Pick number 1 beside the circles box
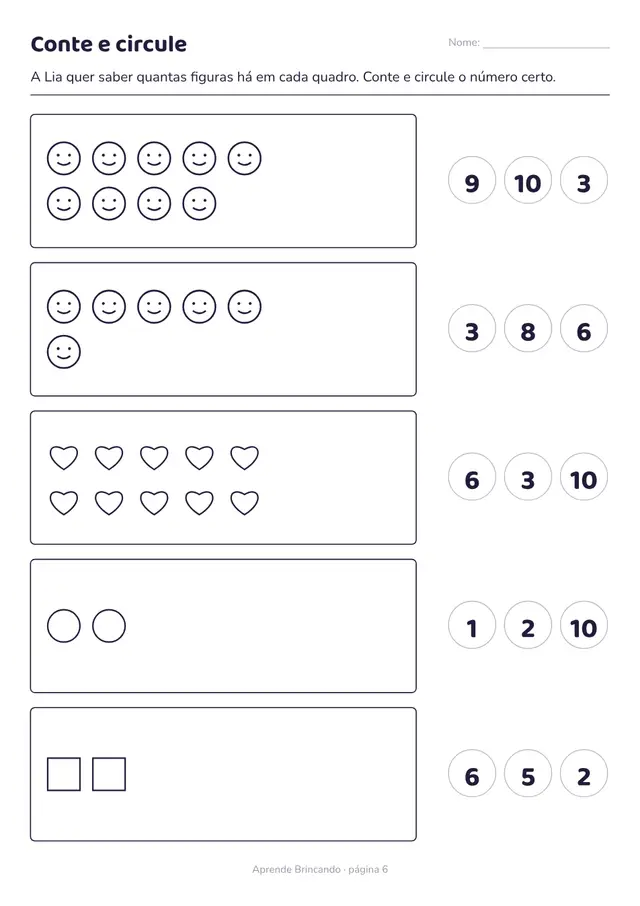Screen dimensions: 640x906 (472, 625)
